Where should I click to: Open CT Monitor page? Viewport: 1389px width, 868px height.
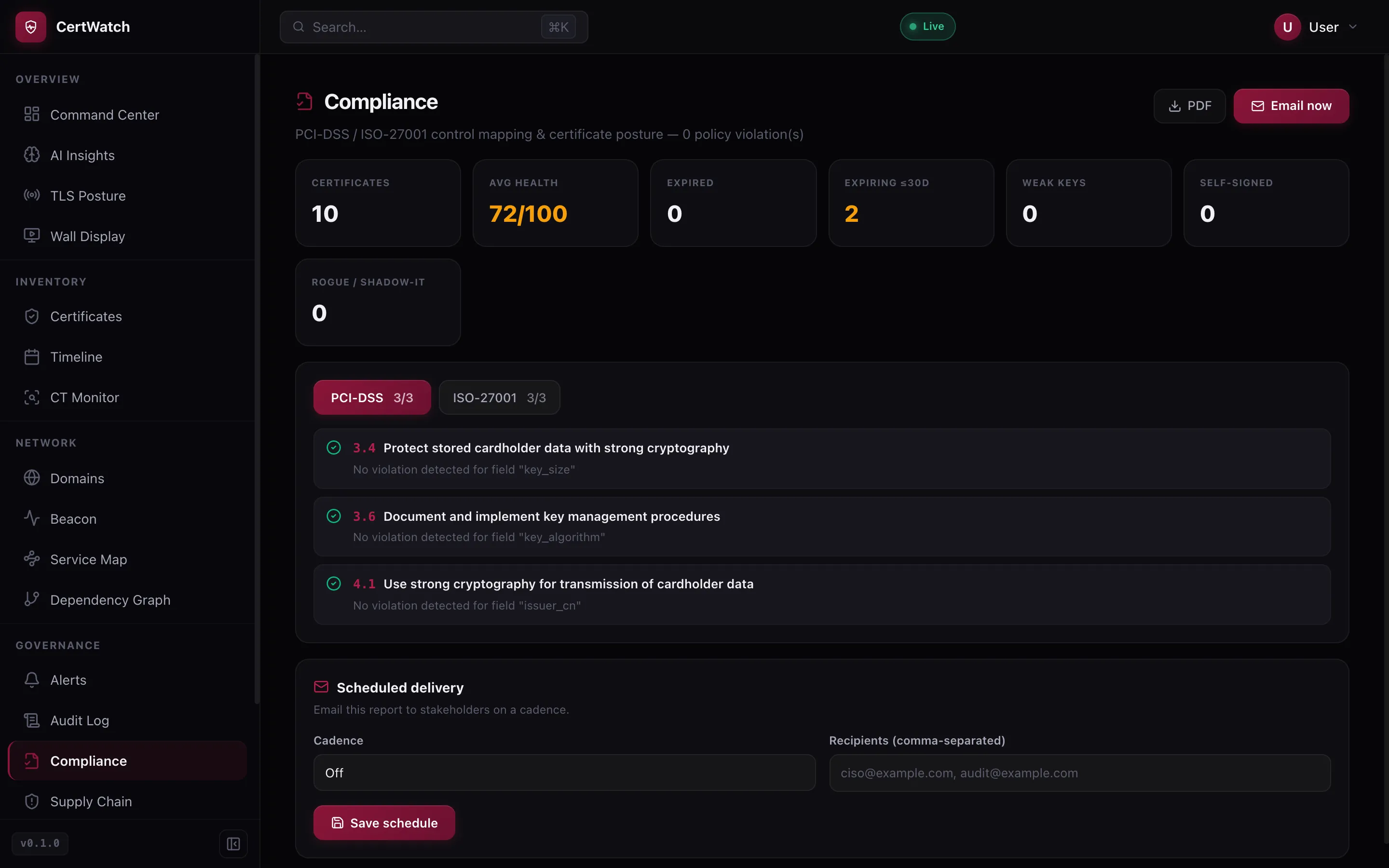[127, 397]
